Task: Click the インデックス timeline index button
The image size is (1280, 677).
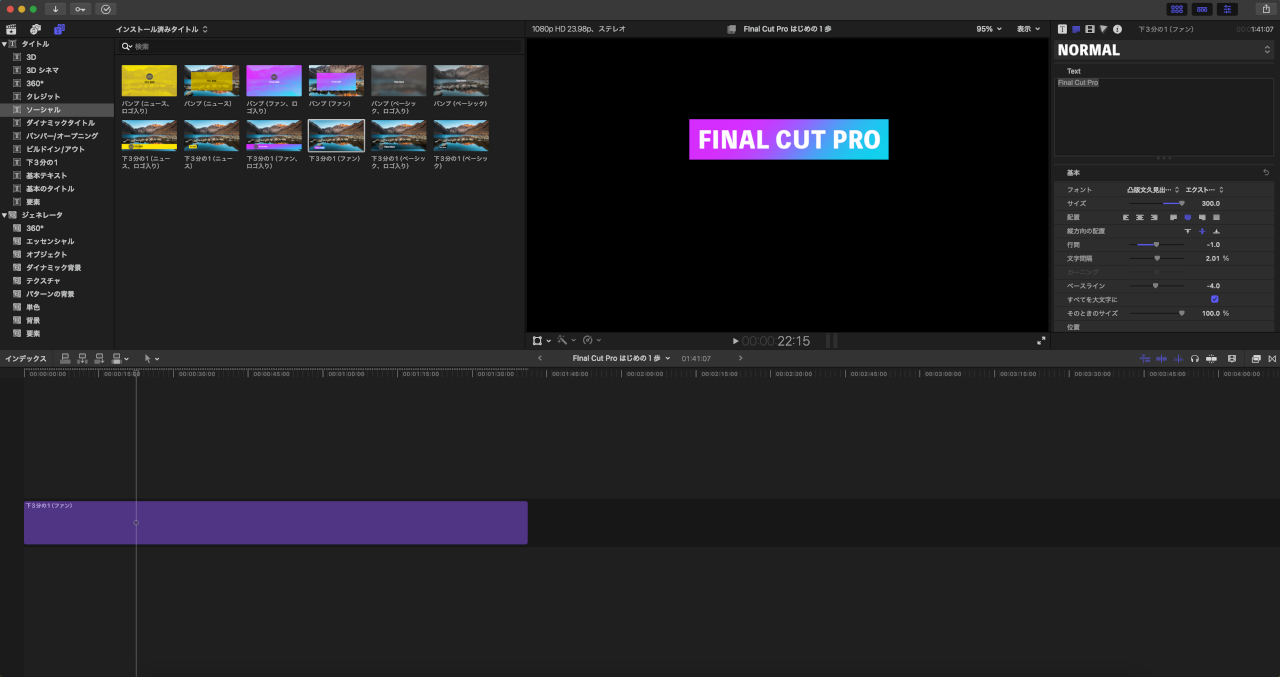Action: pos(25,358)
